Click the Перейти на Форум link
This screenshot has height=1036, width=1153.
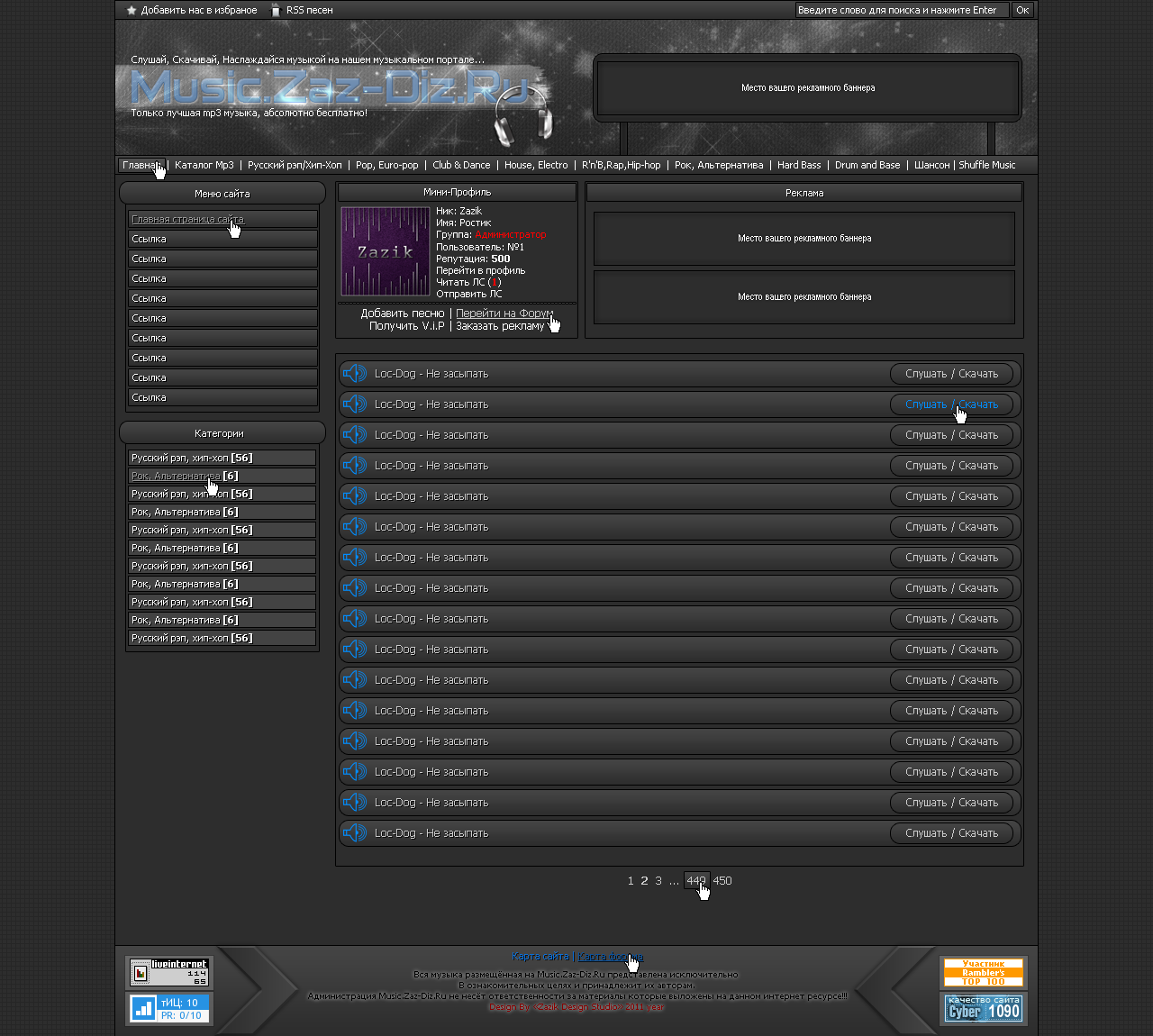(x=504, y=314)
